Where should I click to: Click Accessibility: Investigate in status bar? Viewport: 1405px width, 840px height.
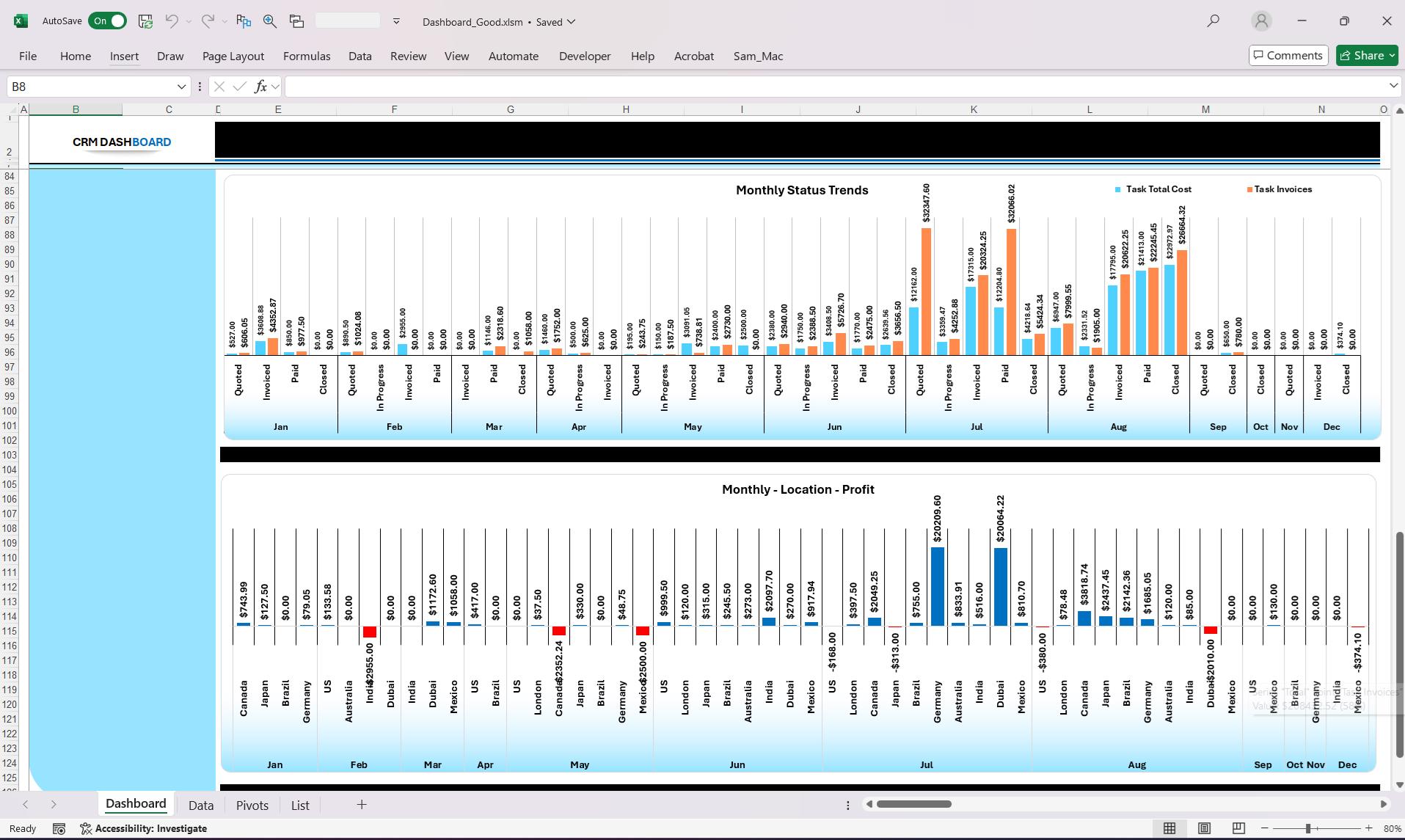144,828
